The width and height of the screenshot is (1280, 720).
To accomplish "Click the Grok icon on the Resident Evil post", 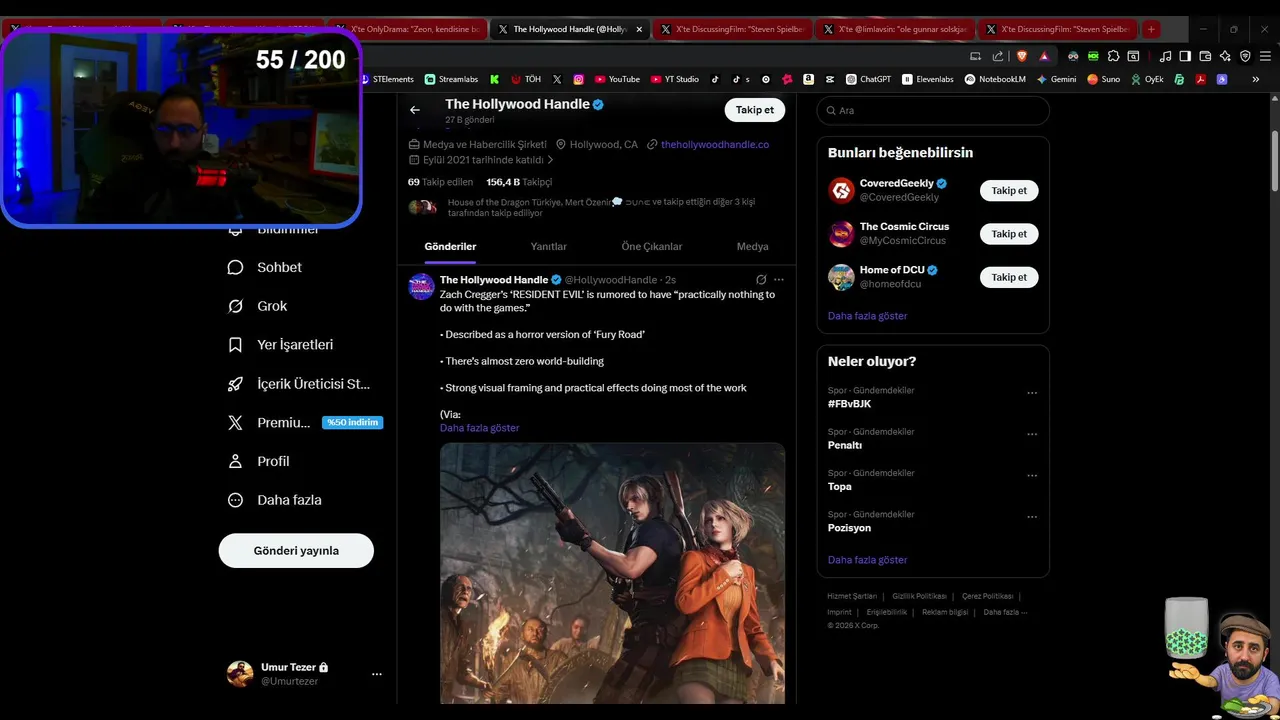I will click(x=761, y=280).
